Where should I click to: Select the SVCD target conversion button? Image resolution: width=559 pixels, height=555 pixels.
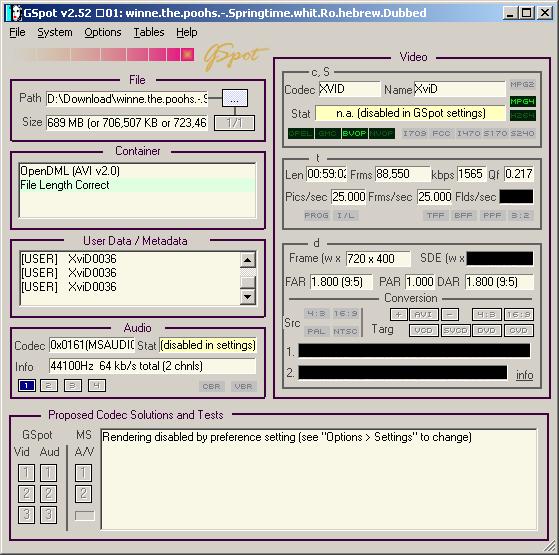[455, 330]
